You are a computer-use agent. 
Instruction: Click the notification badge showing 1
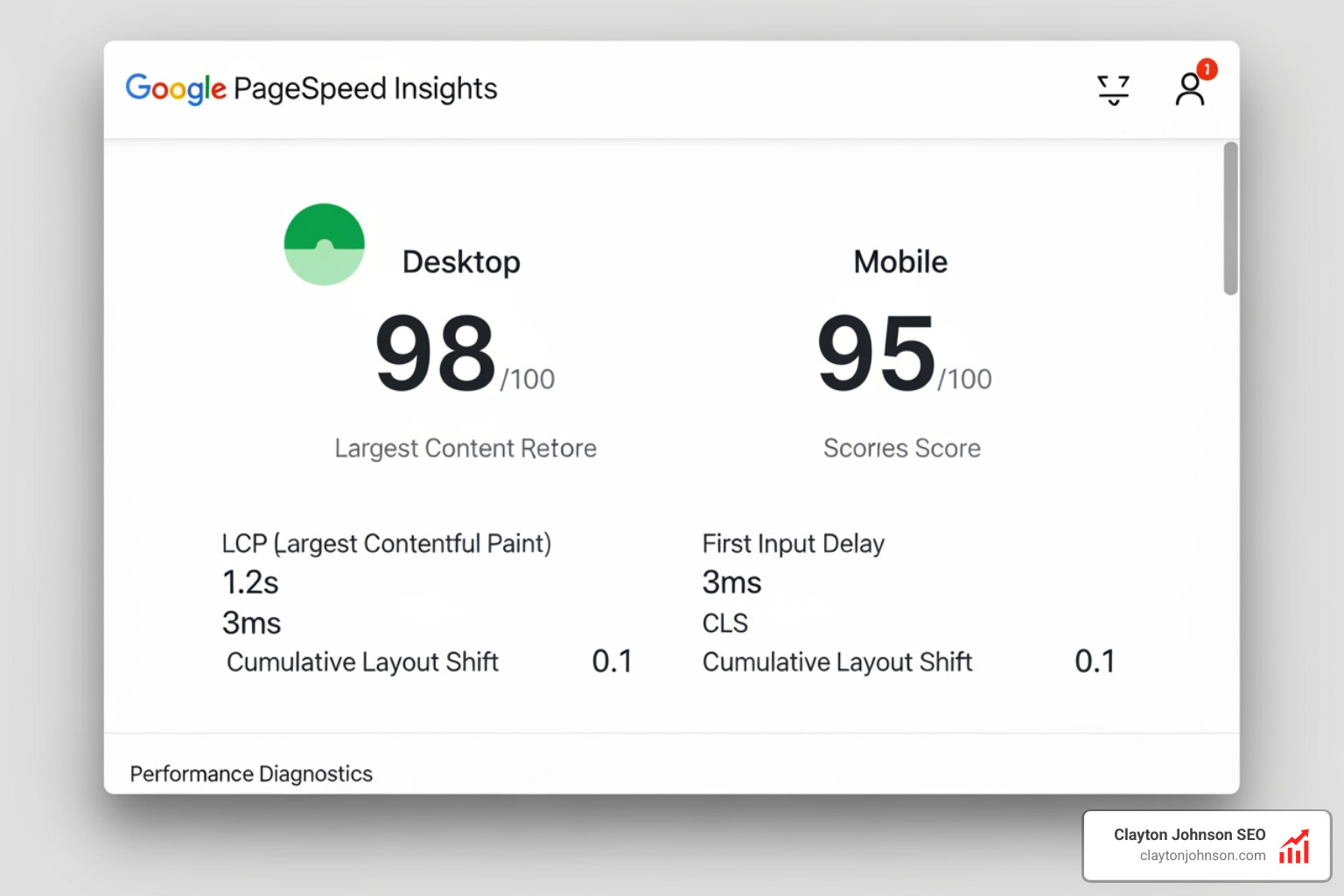(x=1207, y=70)
